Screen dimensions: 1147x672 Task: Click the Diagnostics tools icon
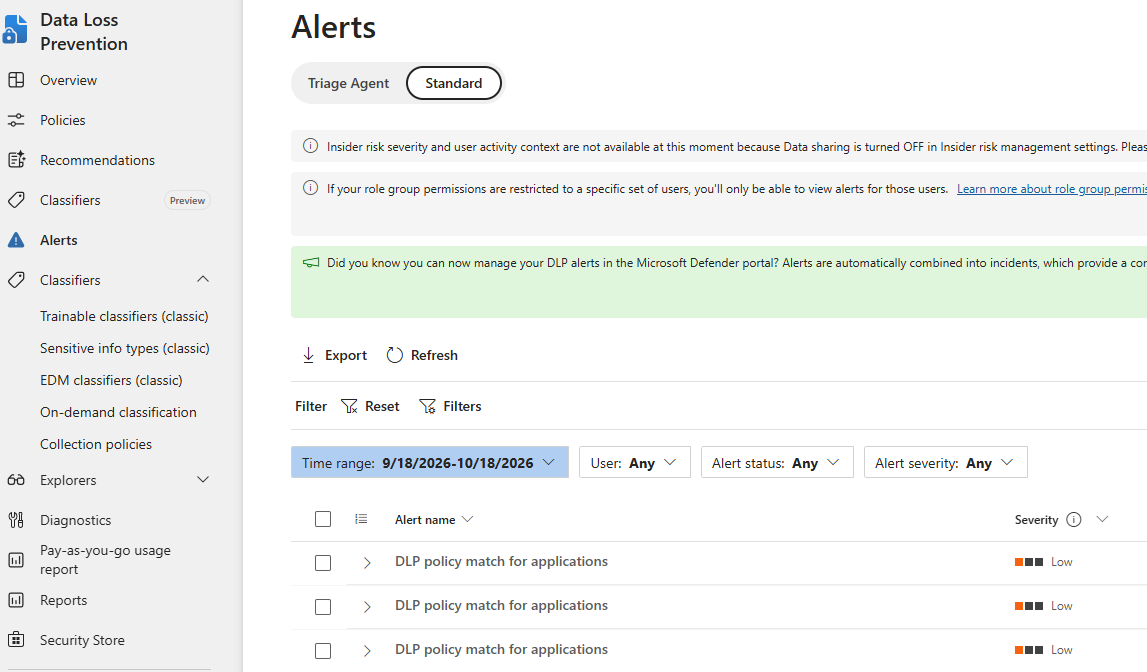[16, 520]
